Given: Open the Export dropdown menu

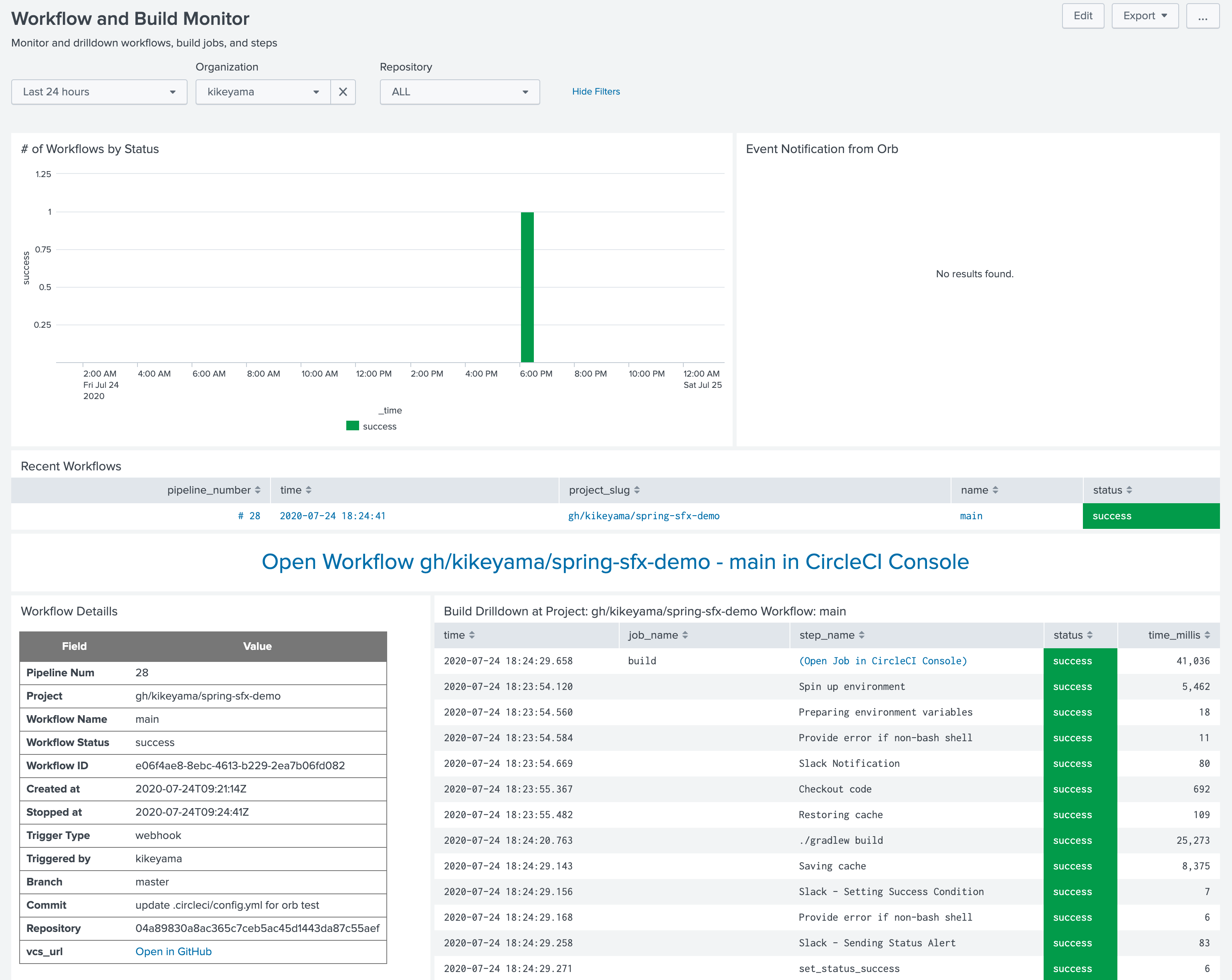Looking at the screenshot, I should 1145,16.
